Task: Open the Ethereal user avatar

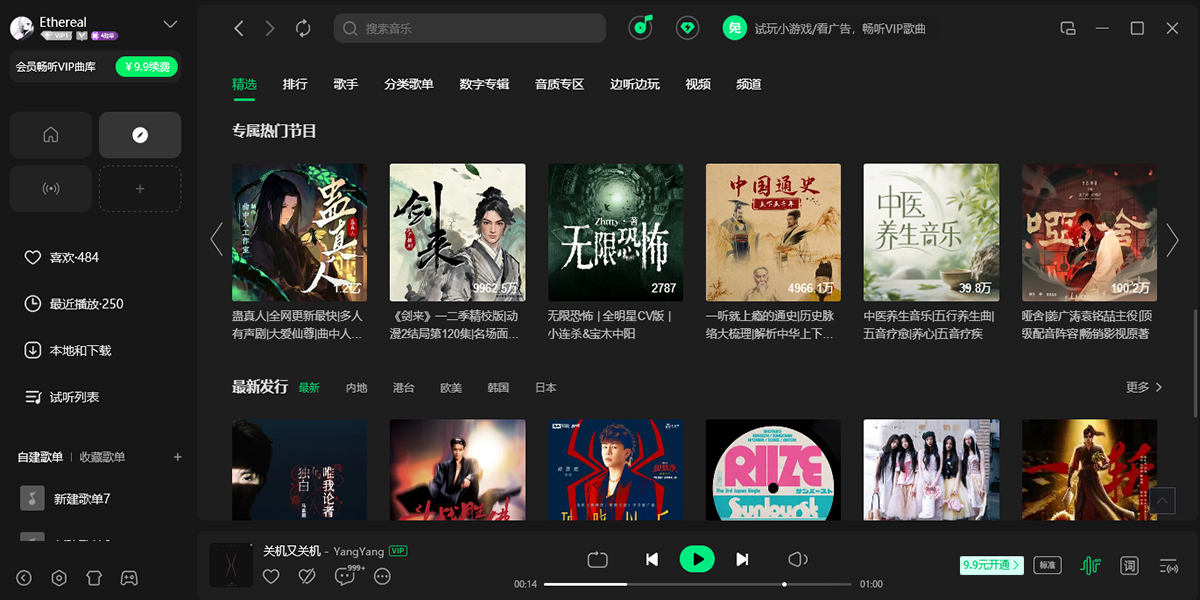Action: [x=22, y=29]
